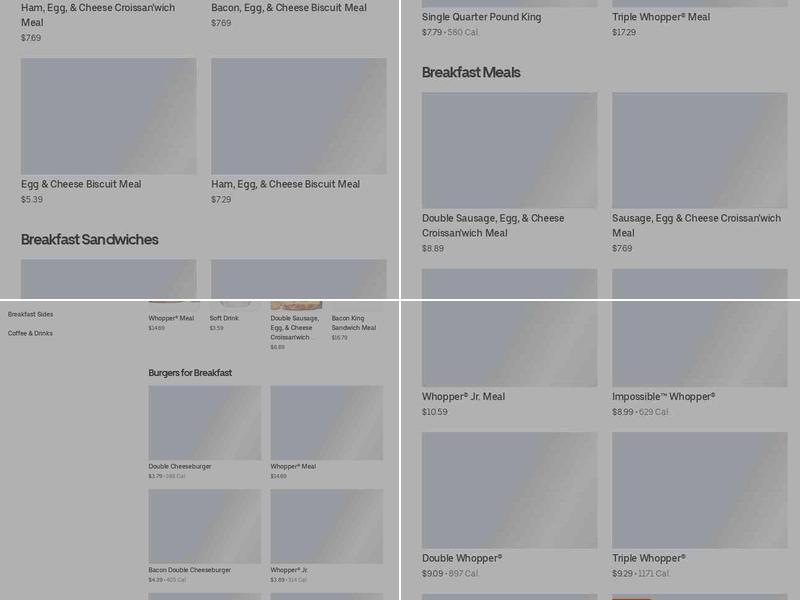Open Ham, Egg, & Cheese Biscuit Meal image
Viewport: 800px width, 600px height.
(x=298, y=116)
